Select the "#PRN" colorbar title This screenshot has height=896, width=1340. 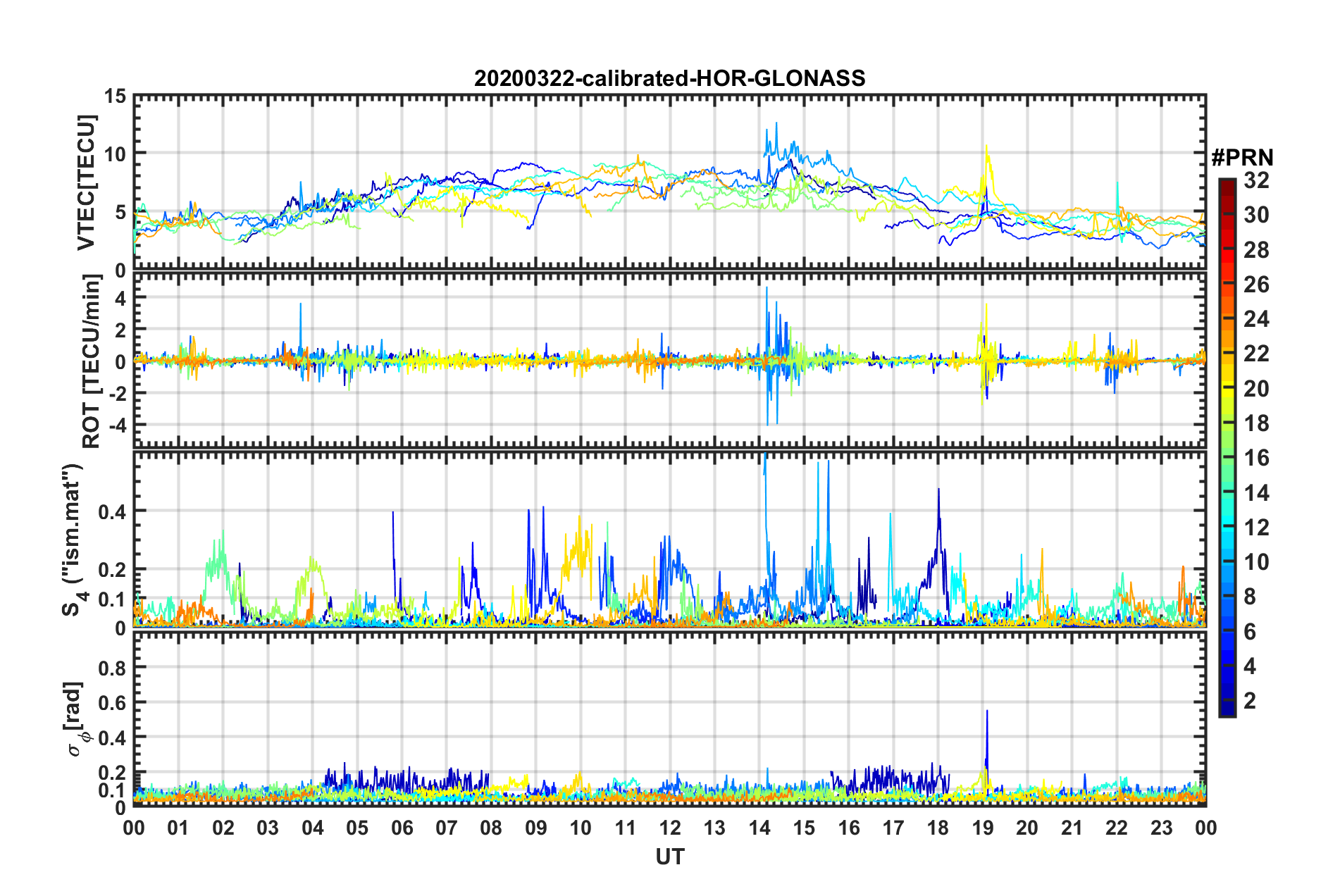(x=1242, y=158)
